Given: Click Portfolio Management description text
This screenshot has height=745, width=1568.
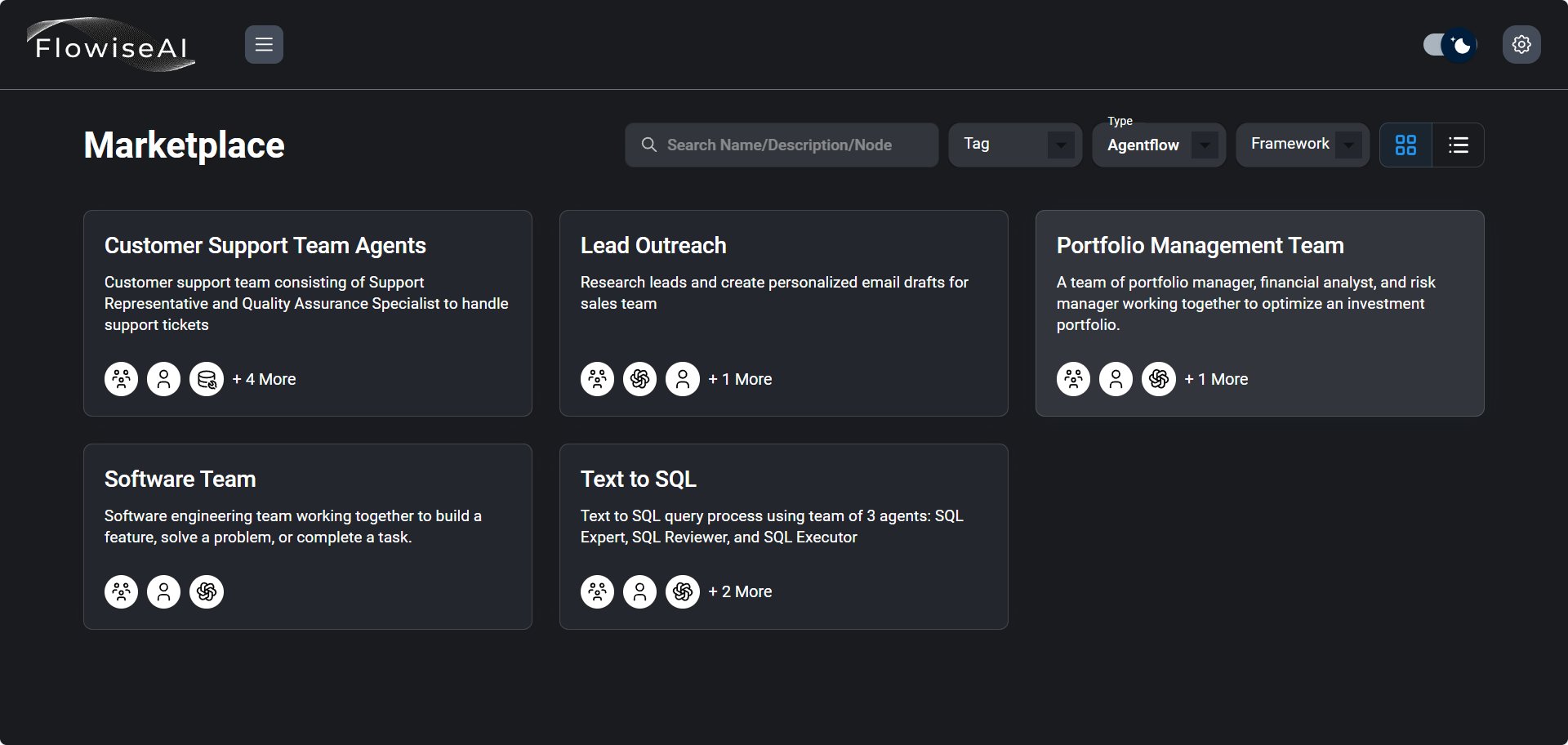Looking at the screenshot, I should point(1246,303).
